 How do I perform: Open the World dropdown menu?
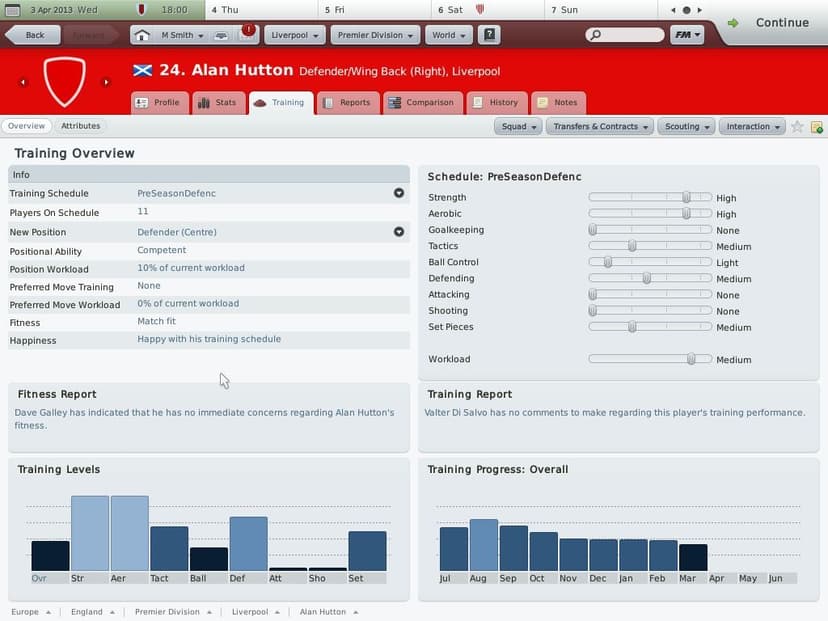click(x=448, y=35)
